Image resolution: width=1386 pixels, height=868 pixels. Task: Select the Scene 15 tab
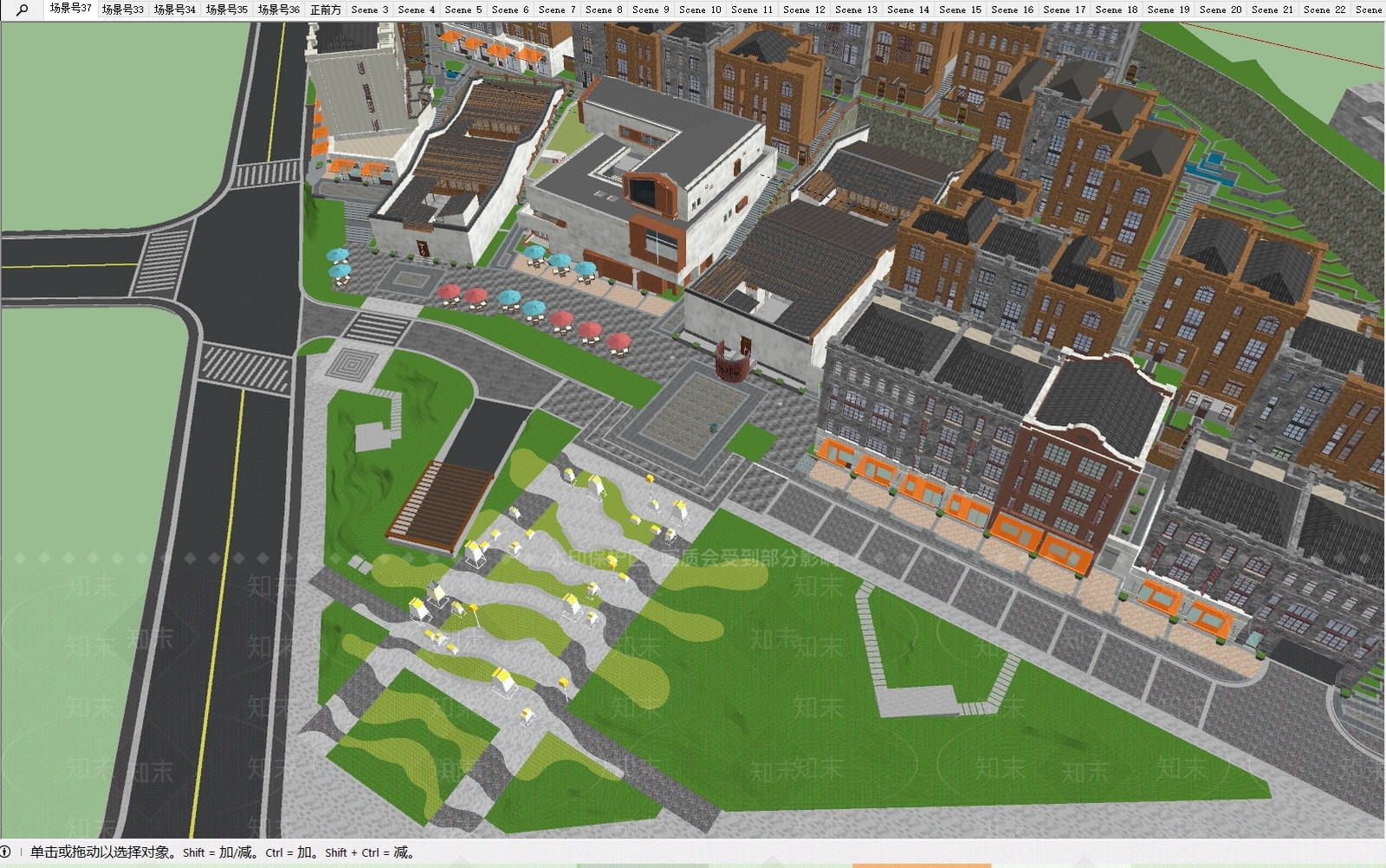click(x=959, y=10)
